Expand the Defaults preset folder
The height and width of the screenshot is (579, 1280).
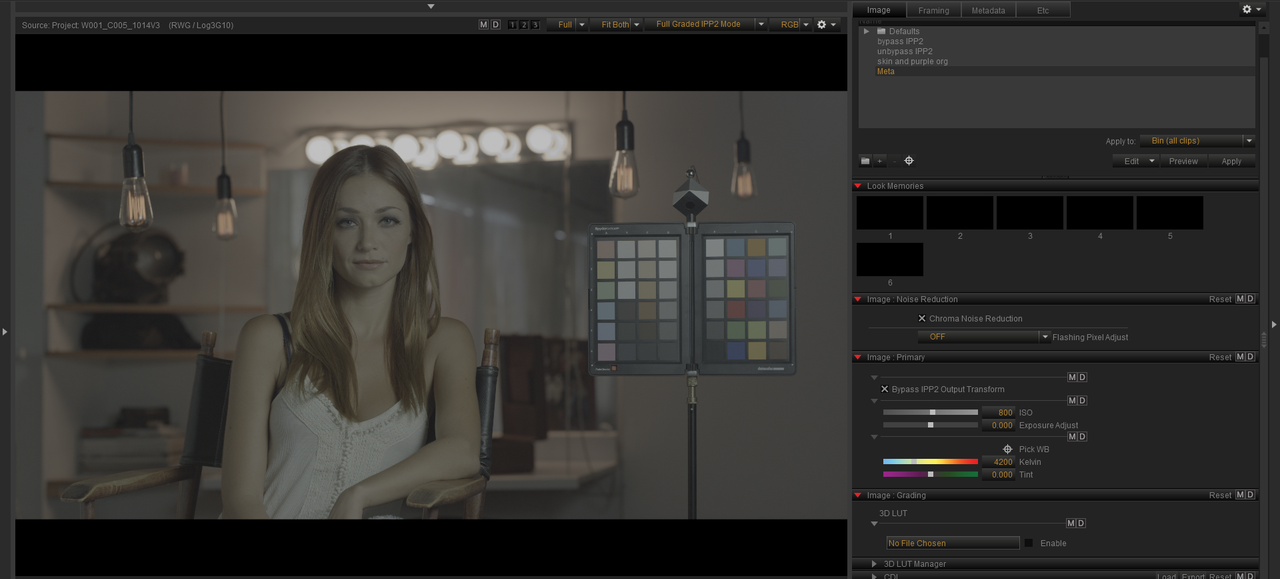(867, 31)
